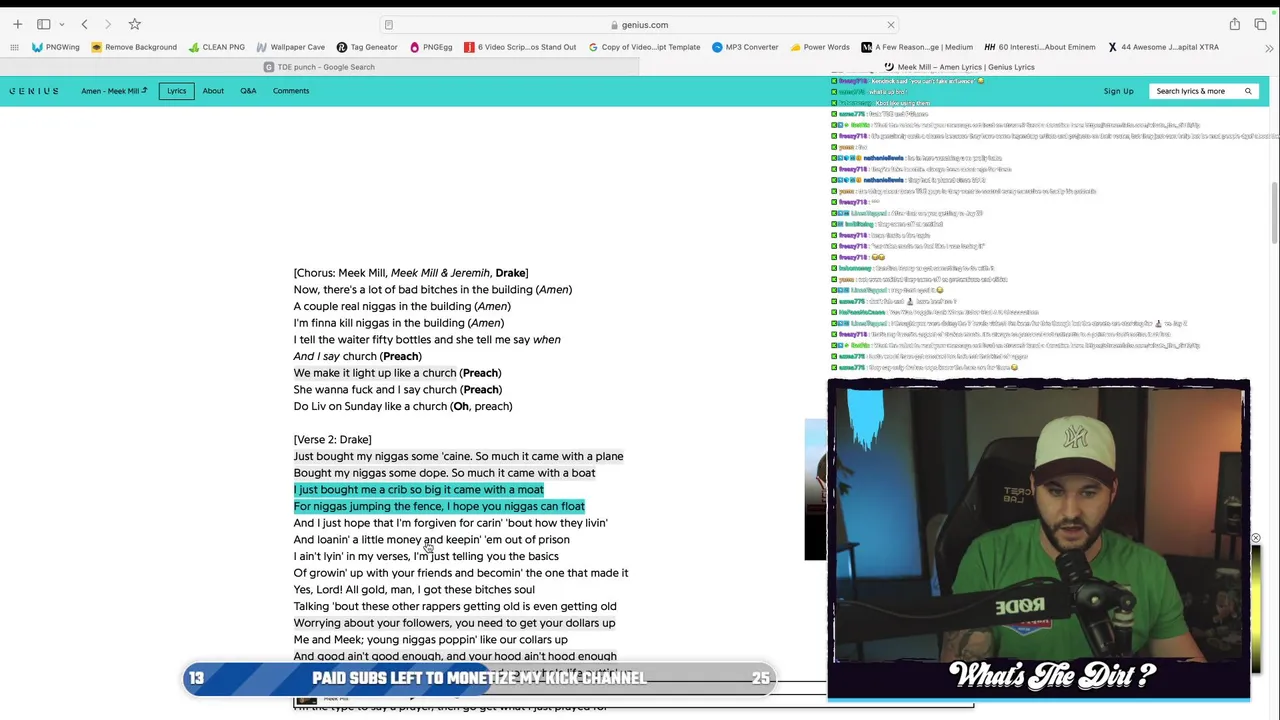Go back with the back arrow

[85, 24]
